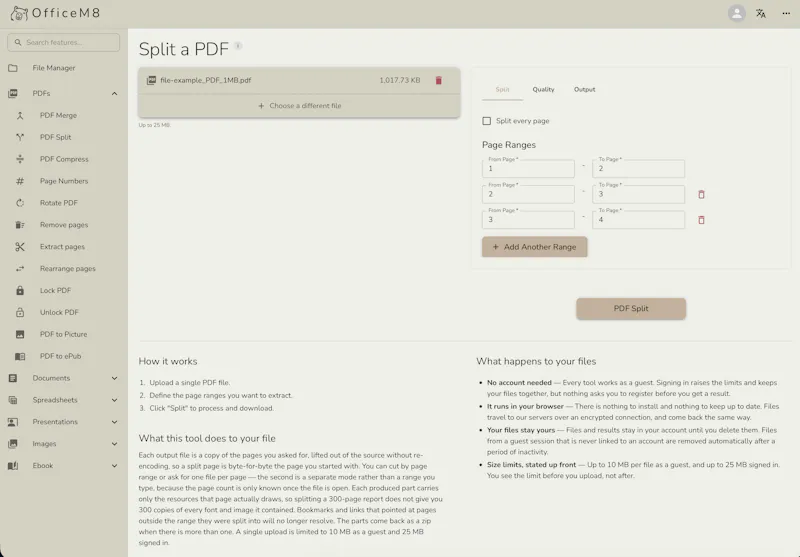Click the Rotate PDF icon
The image size is (800, 557).
[20, 203]
